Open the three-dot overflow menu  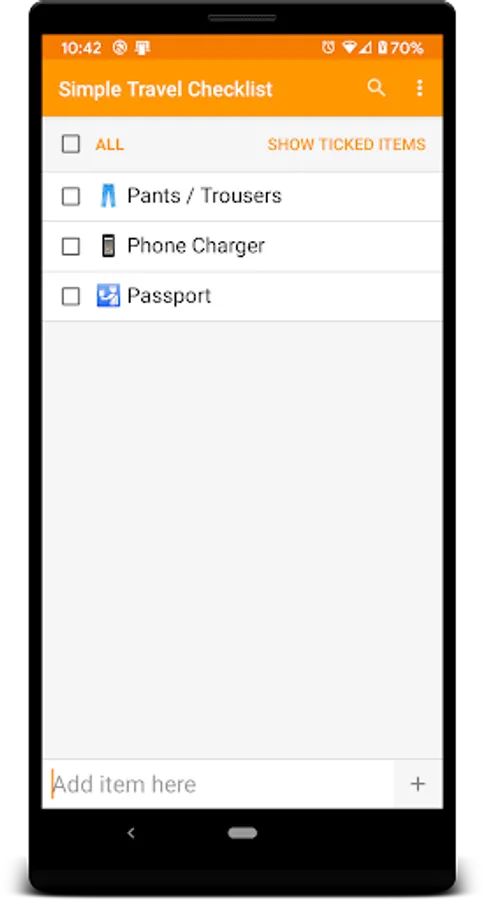pyautogui.click(x=419, y=88)
